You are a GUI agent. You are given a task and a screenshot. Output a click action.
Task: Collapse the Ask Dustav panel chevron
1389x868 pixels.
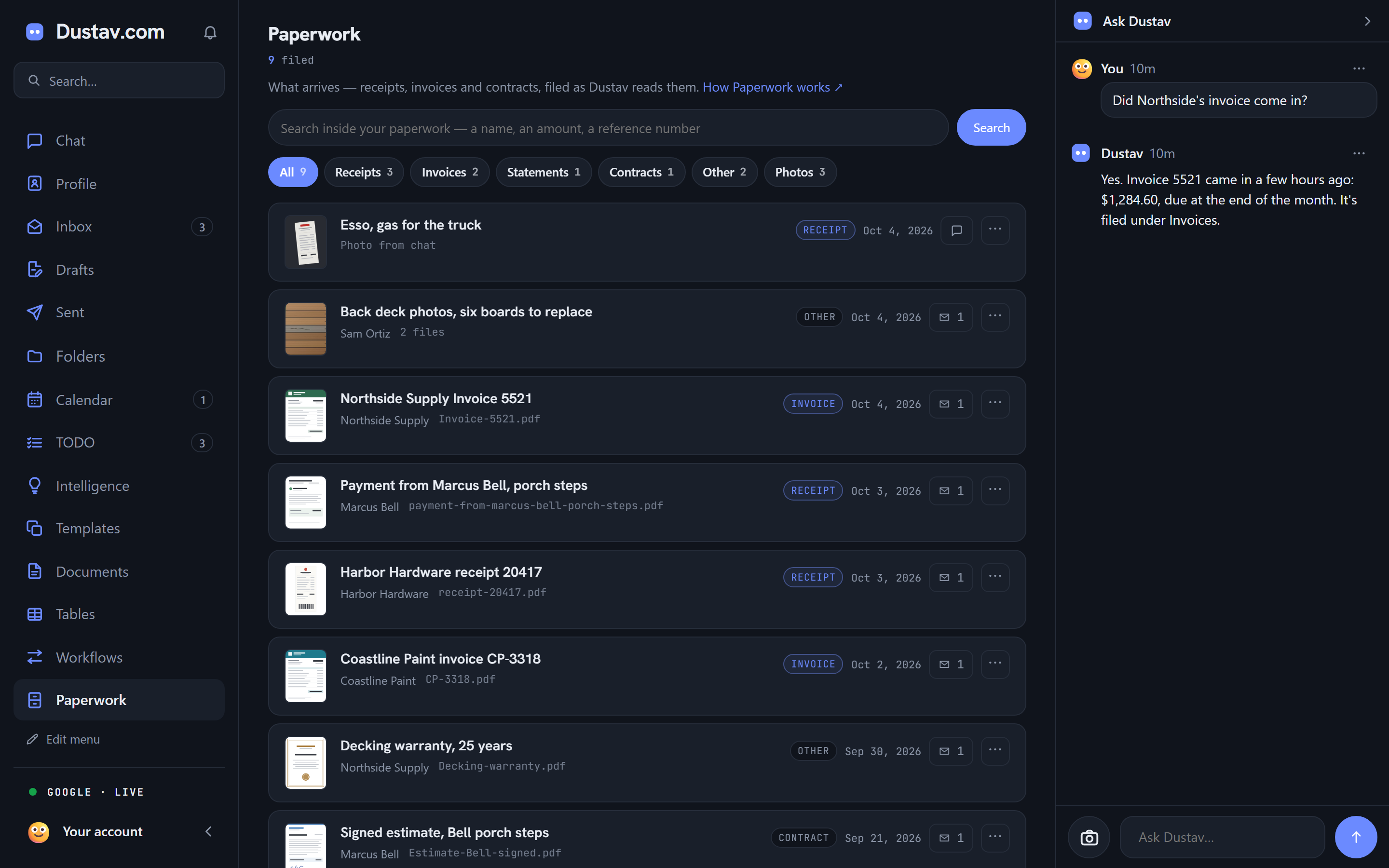[1367, 21]
